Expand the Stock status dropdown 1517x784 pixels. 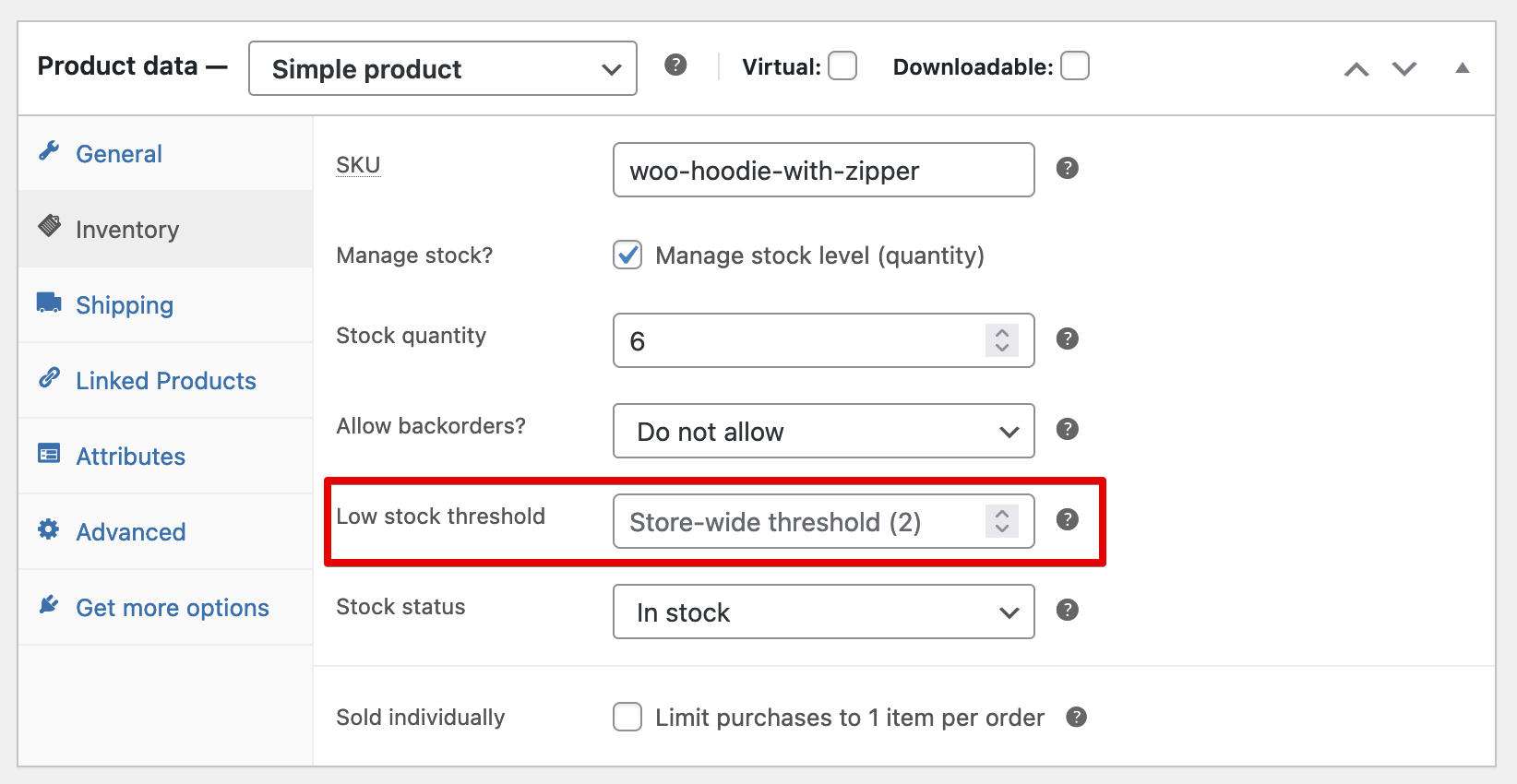click(823, 612)
